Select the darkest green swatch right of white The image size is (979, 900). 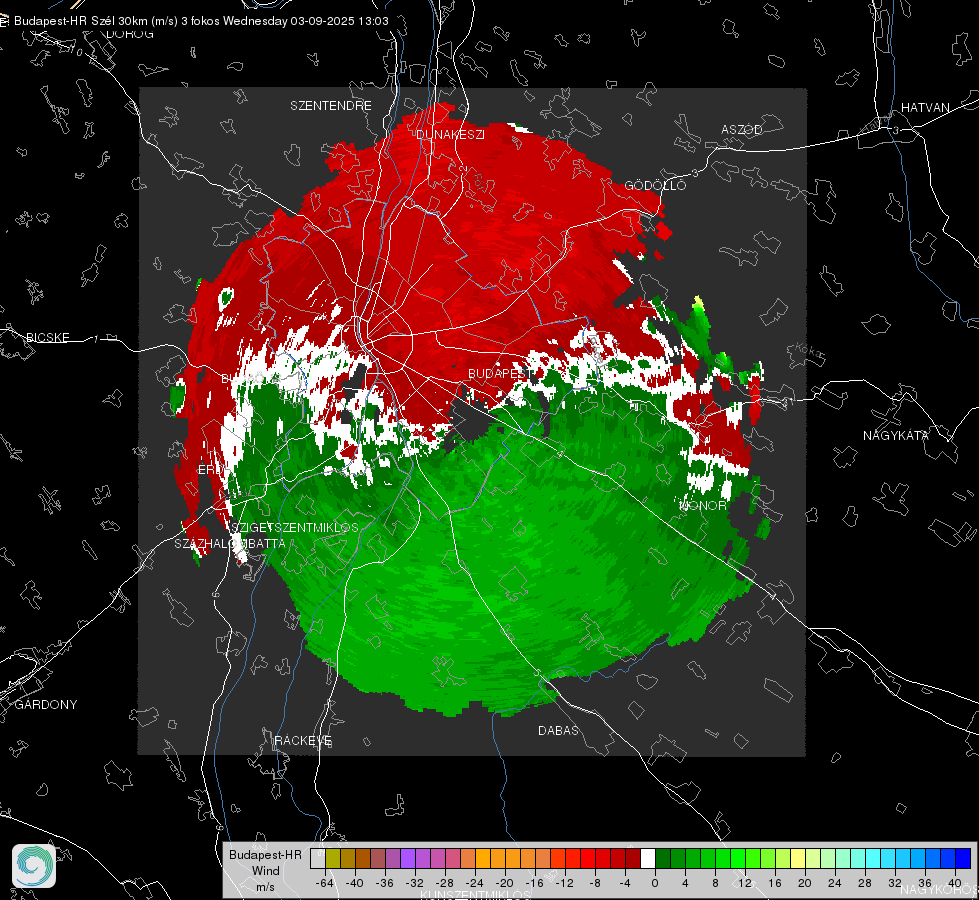[663, 859]
